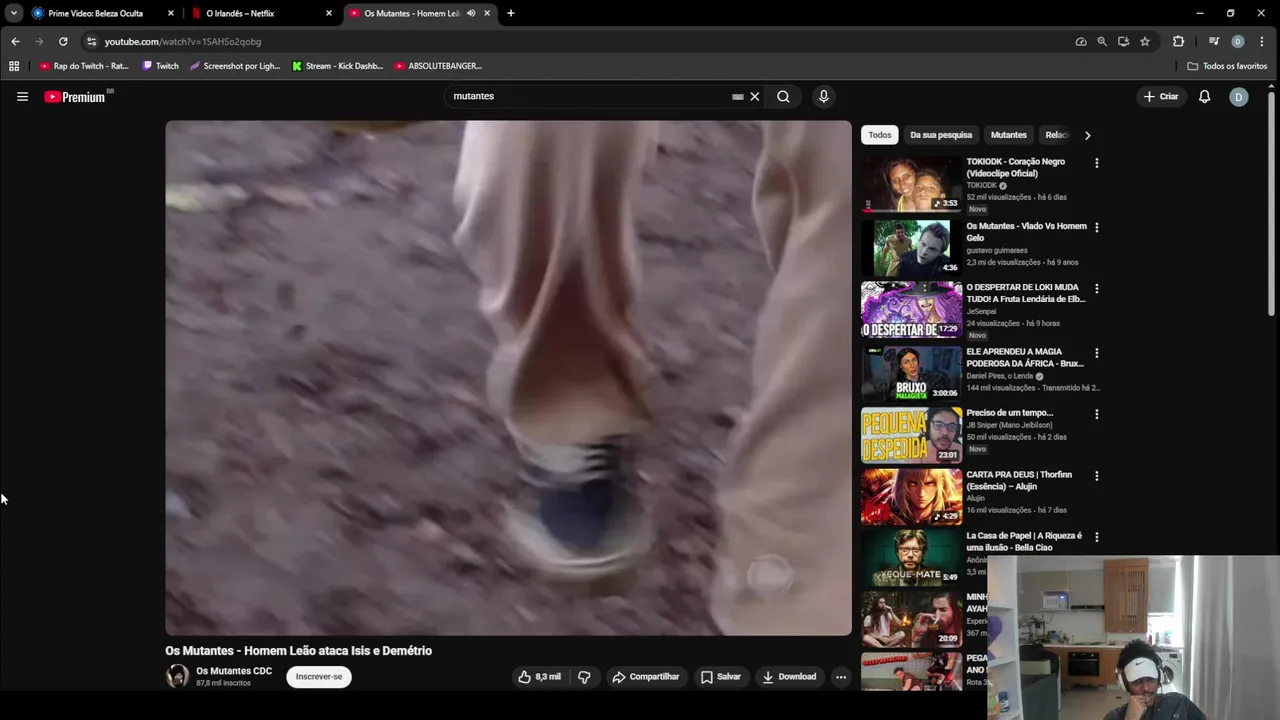
Task: Open options menu for Carta Pra Deus video
Action: (x=1096, y=477)
